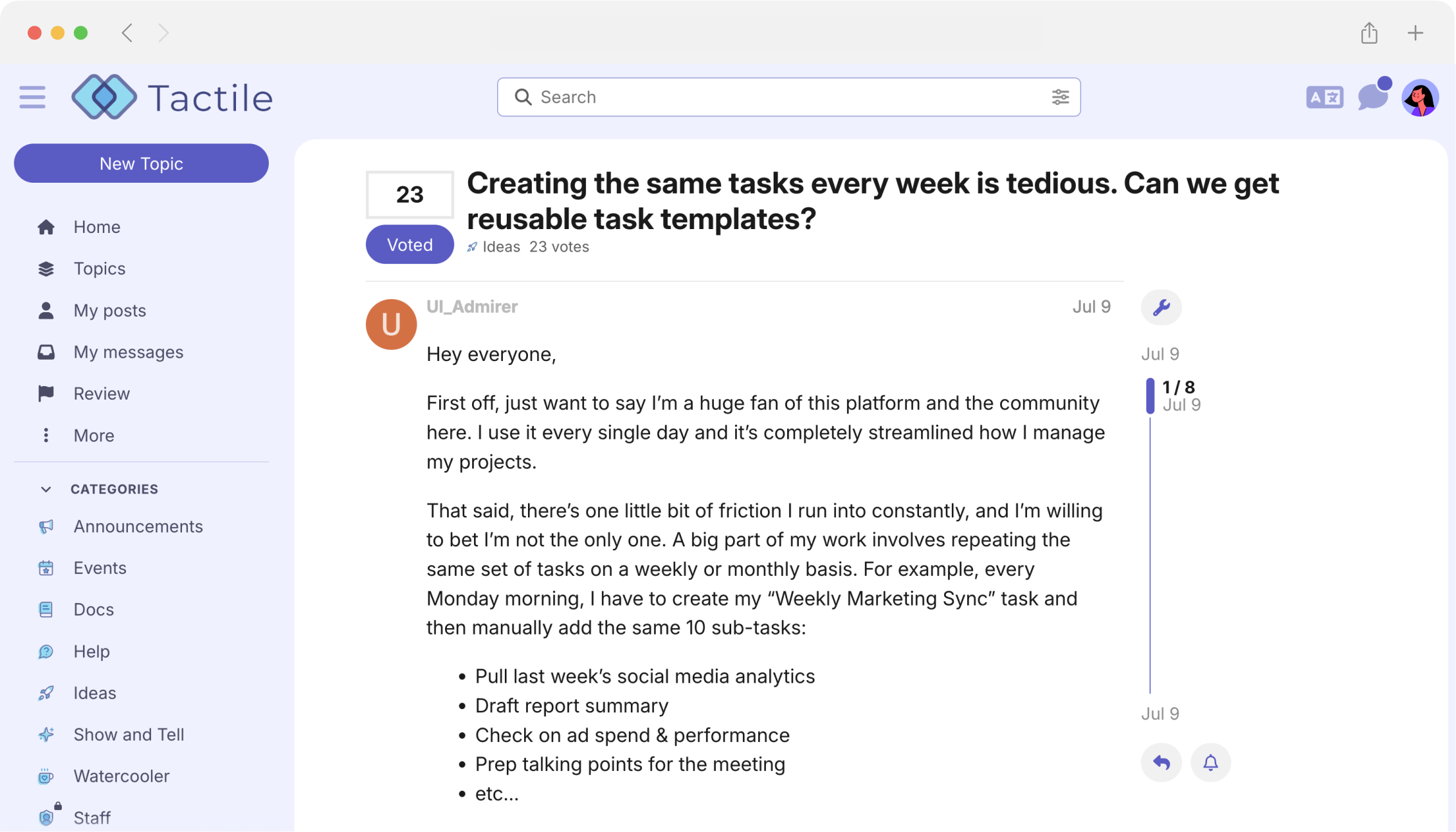This screenshot has width=1456, height=832.
Task: Go to the Review section
Action: 101,393
